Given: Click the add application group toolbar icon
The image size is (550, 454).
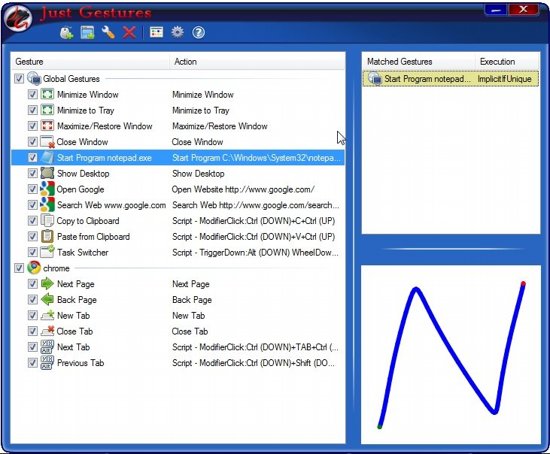Looking at the screenshot, I should (87, 33).
